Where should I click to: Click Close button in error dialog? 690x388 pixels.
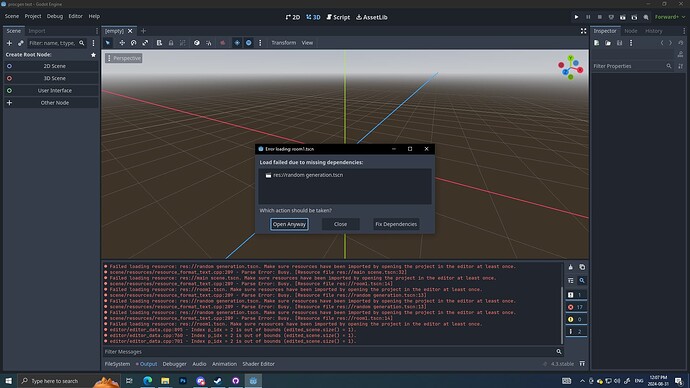click(x=340, y=224)
